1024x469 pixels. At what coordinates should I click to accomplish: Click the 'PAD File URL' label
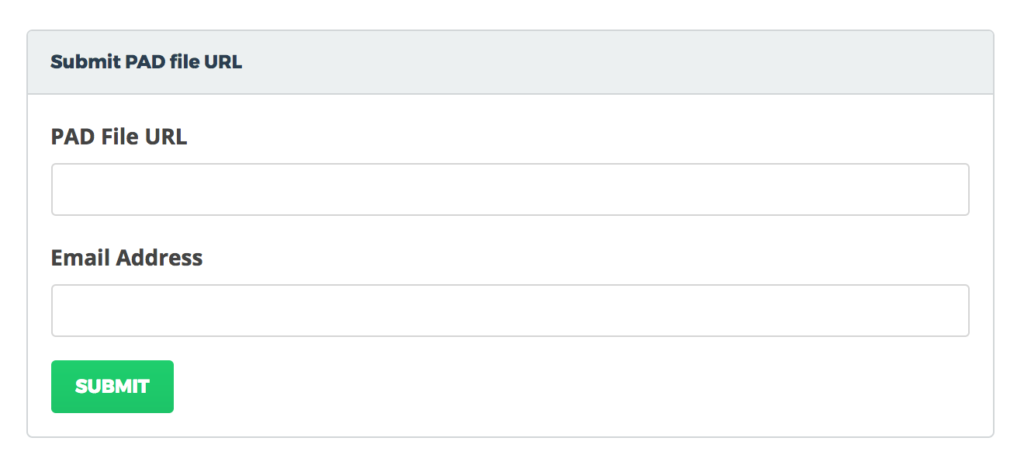119,137
